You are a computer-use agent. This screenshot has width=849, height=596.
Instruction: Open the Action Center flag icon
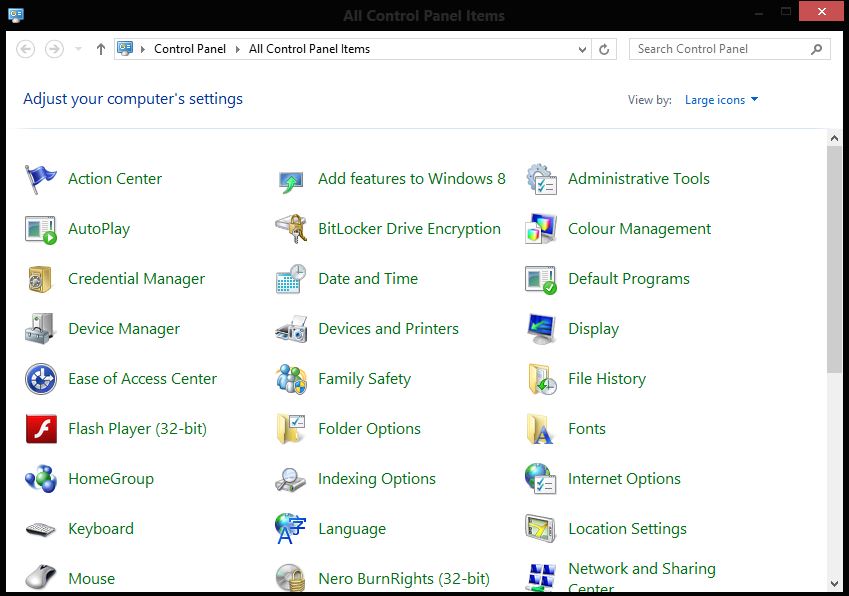click(41, 179)
